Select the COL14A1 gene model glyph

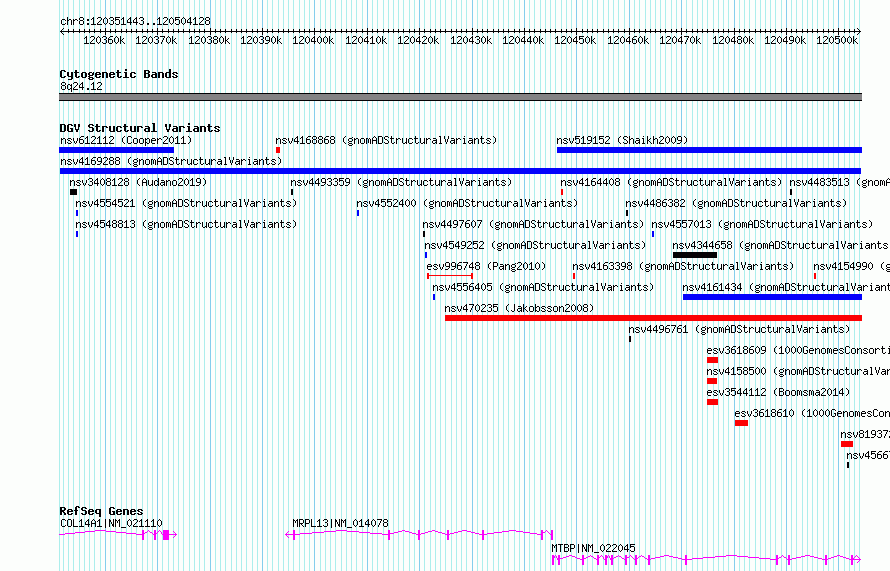click(118, 535)
